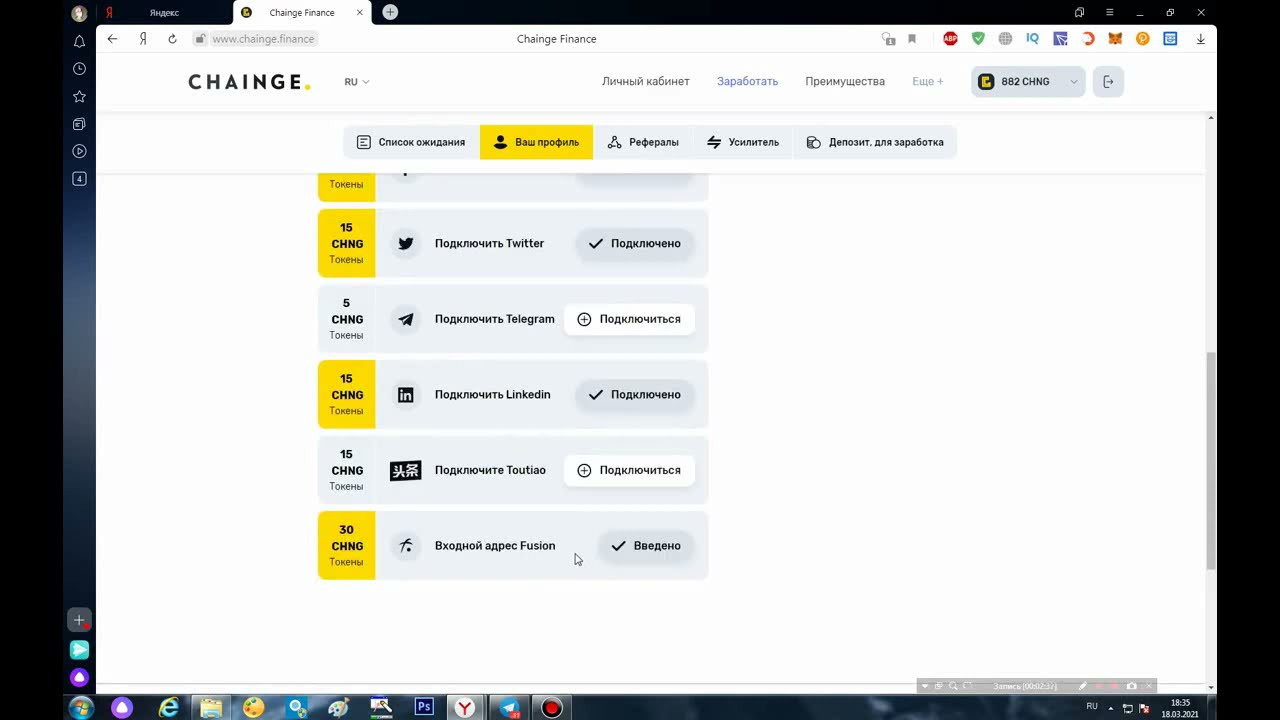Open the Усилитель tab
Image resolution: width=1280 pixels, height=720 pixels.
[x=743, y=142]
